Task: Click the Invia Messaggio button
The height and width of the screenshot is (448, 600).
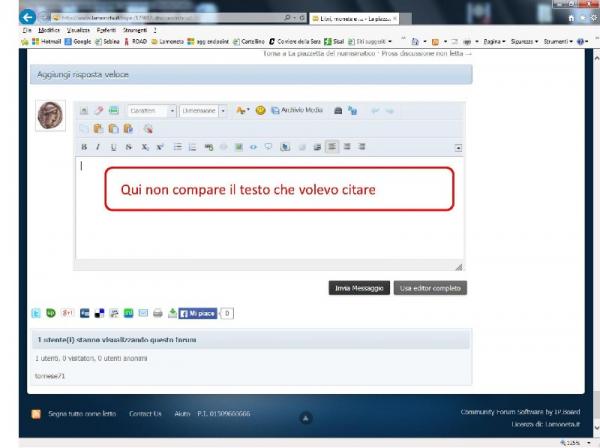Action: (358, 287)
